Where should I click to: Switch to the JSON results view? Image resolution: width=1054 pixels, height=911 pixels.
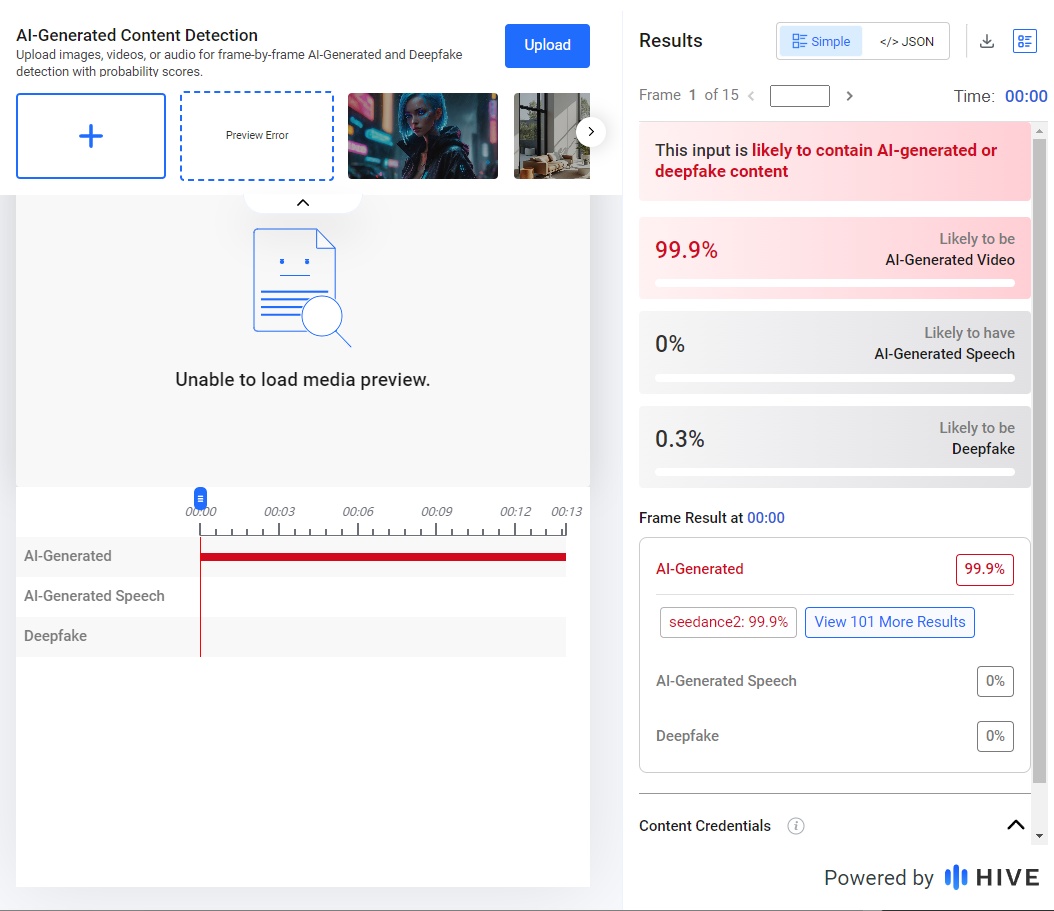[906, 42]
